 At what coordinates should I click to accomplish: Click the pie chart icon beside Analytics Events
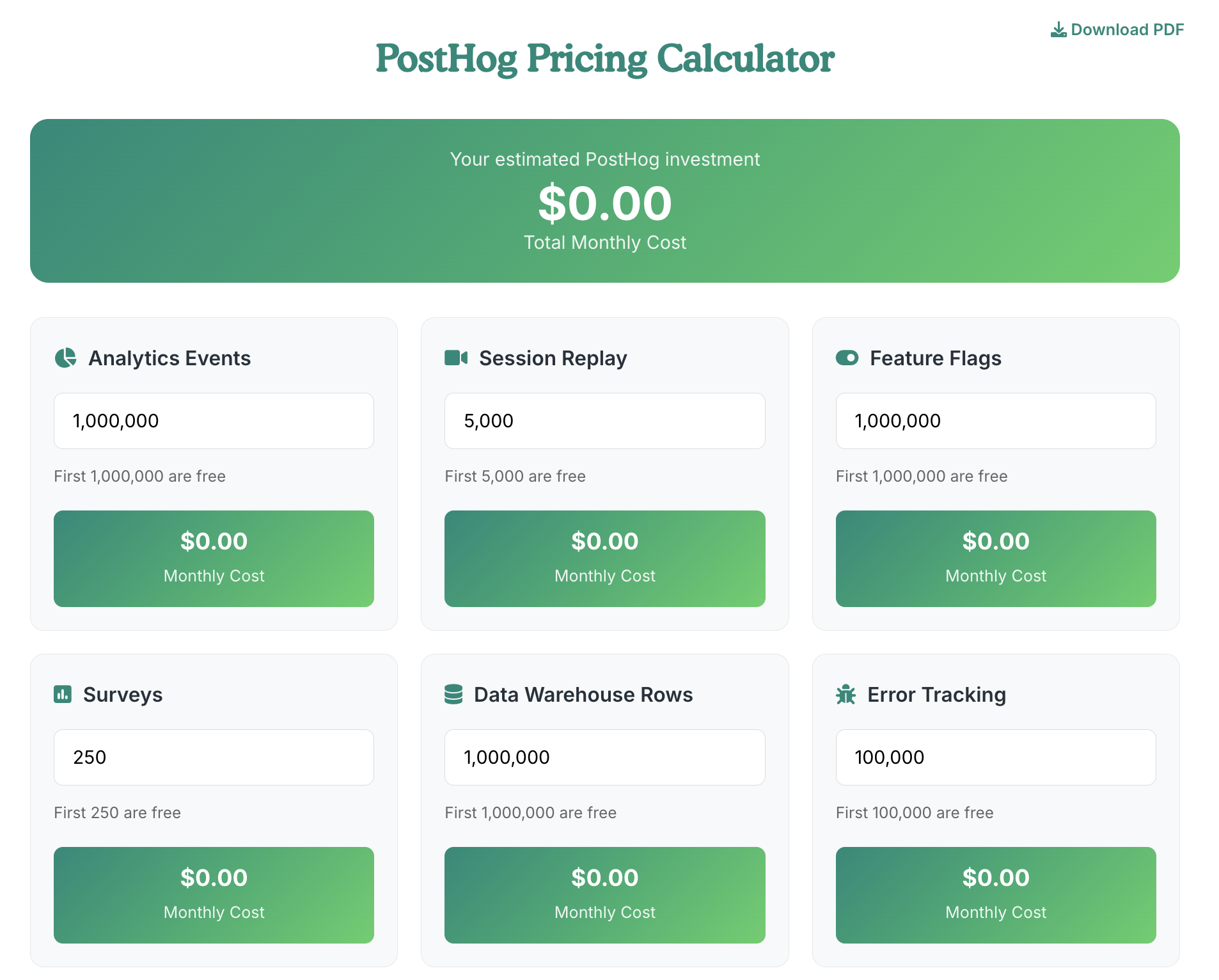[x=65, y=358]
